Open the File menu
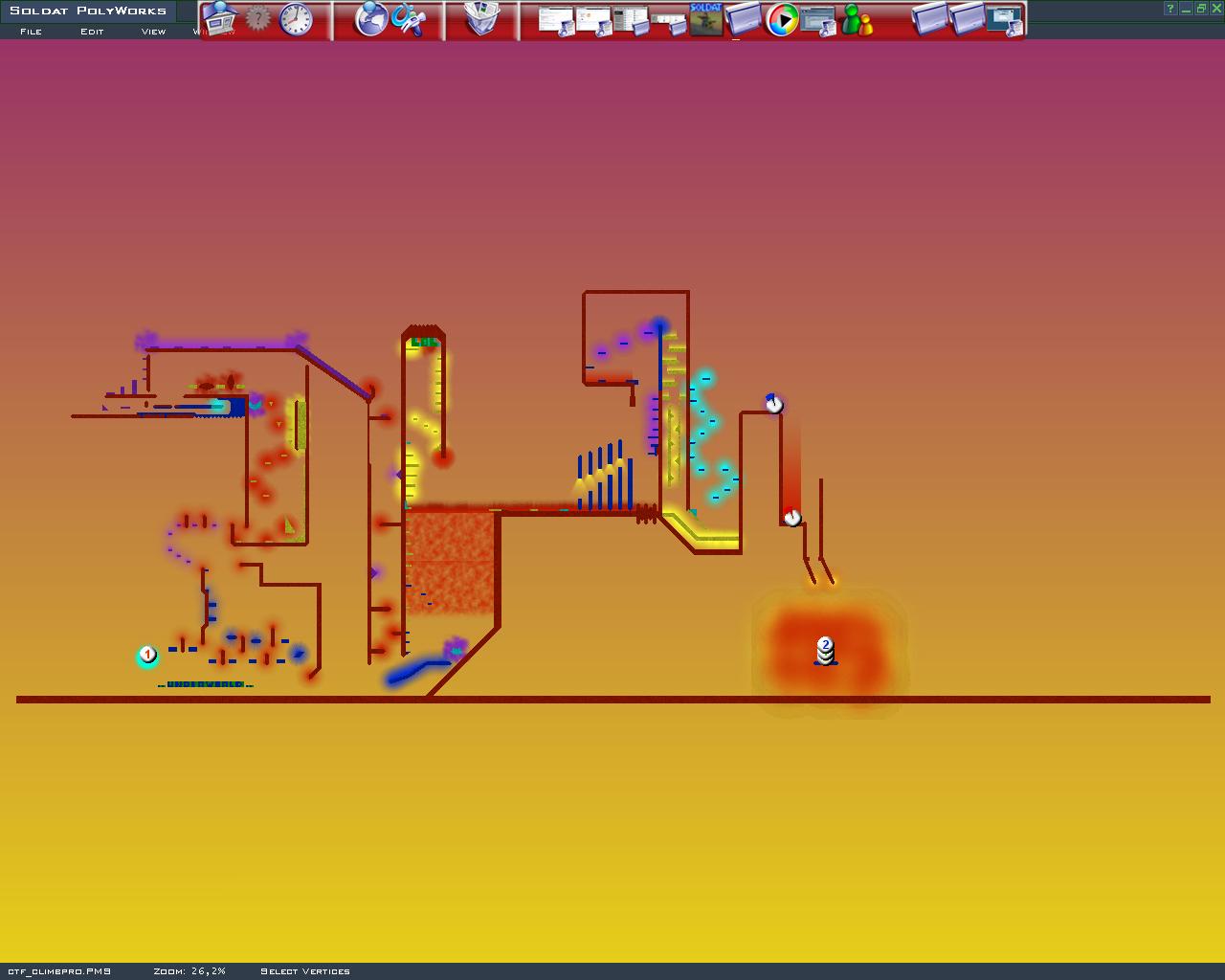 point(31,32)
